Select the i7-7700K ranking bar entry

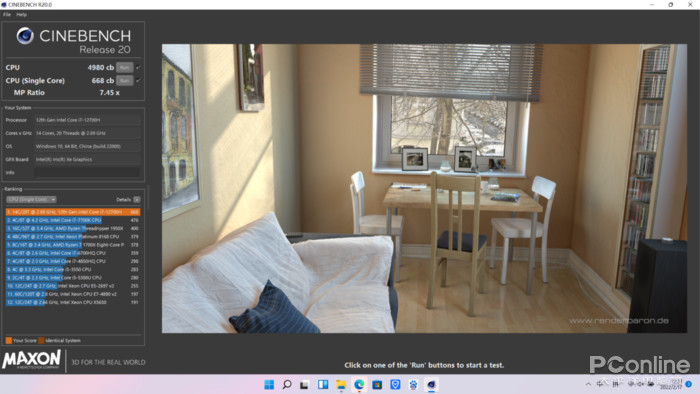coord(73,220)
